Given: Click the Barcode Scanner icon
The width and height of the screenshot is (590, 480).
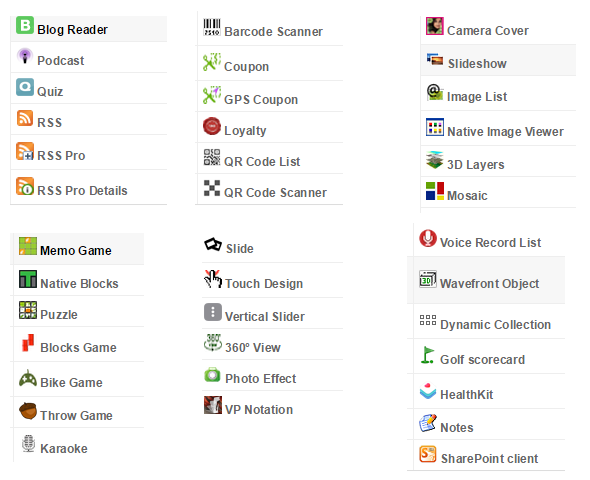Looking at the screenshot, I should click(212, 27).
